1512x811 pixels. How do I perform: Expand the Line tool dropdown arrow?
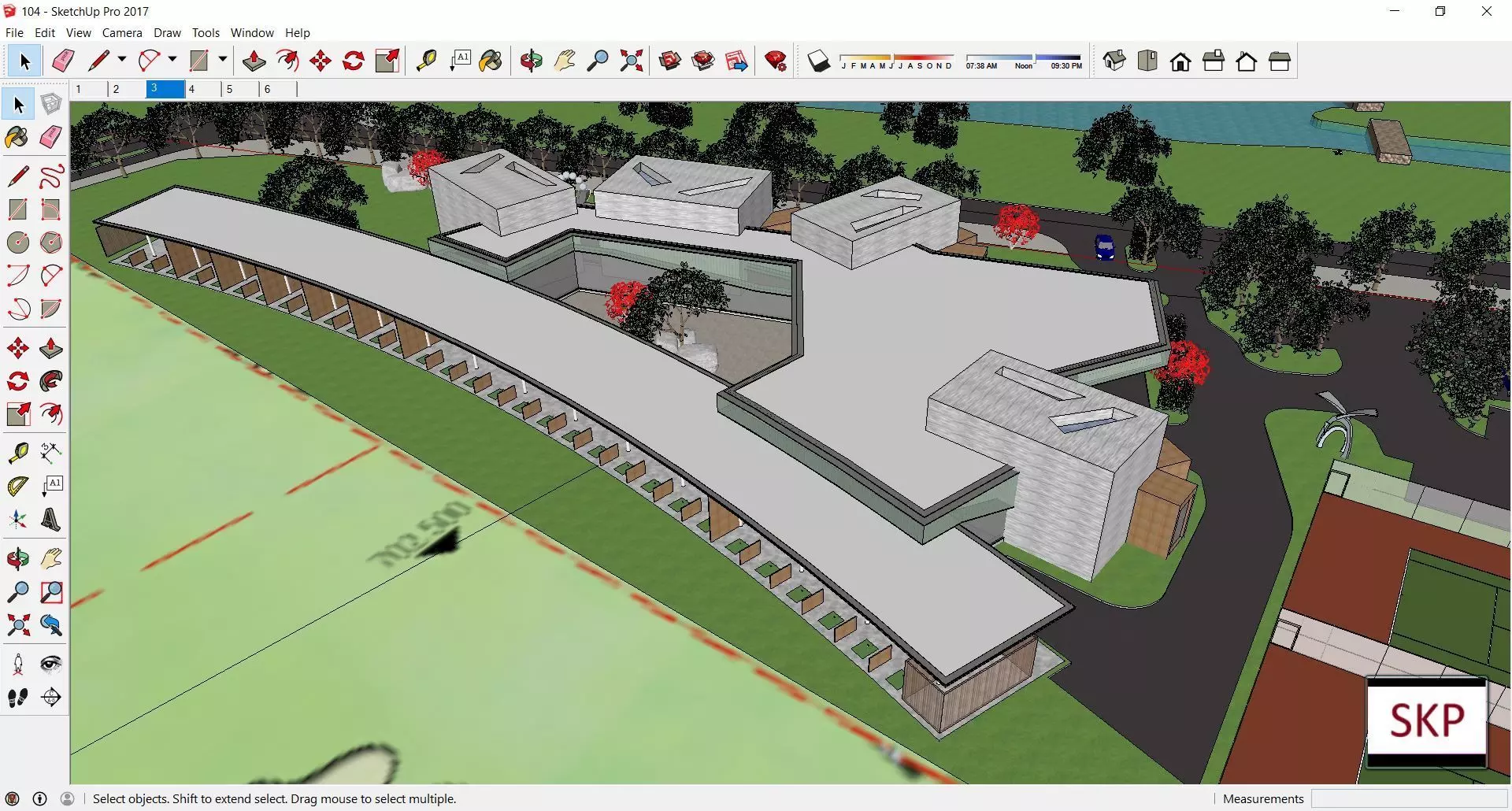coord(122,60)
